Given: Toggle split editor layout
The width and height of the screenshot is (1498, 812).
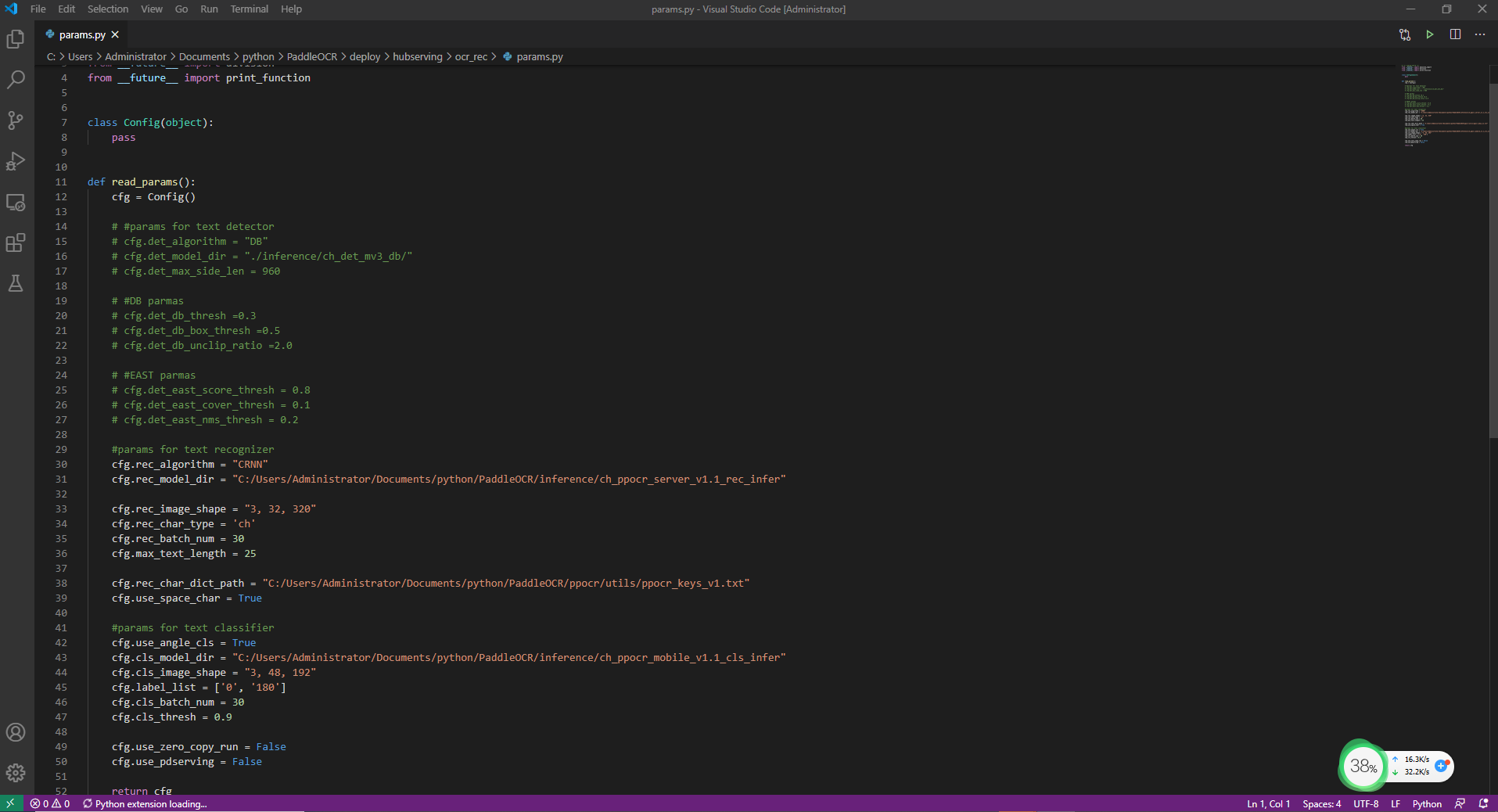Looking at the screenshot, I should [x=1455, y=34].
